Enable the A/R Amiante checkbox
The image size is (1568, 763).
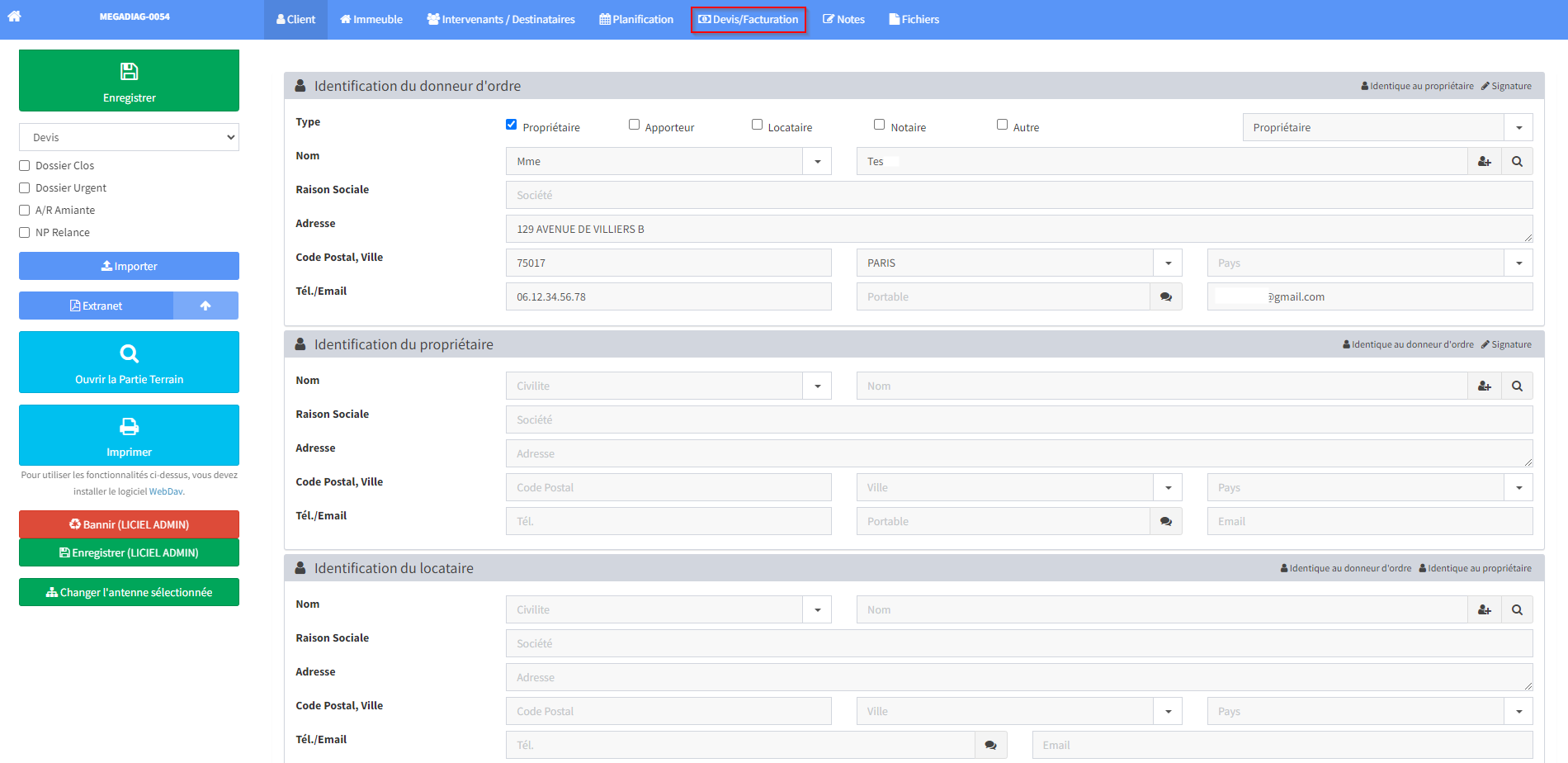coord(25,210)
